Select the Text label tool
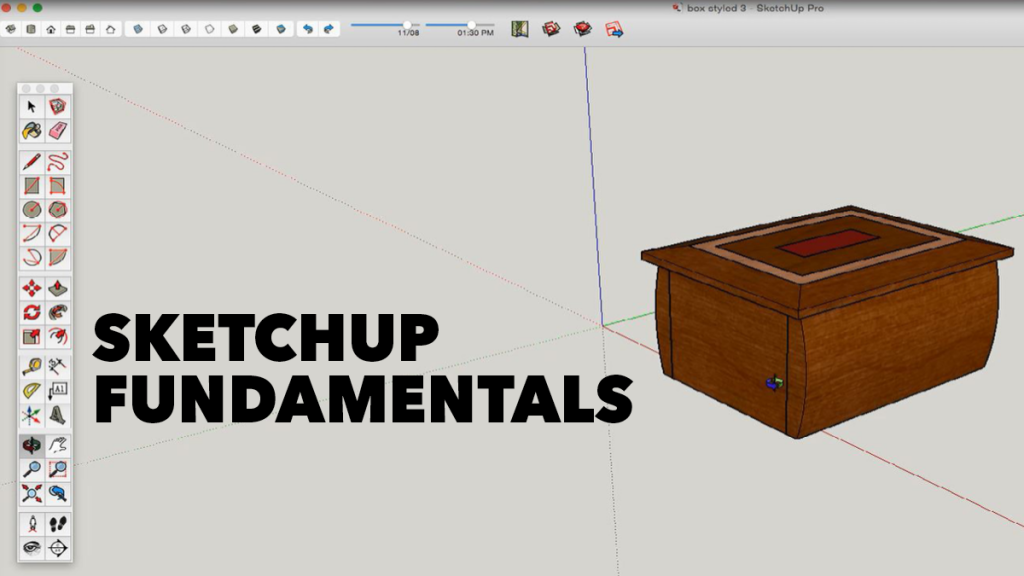The height and width of the screenshot is (576, 1024). pyautogui.click(x=57, y=391)
